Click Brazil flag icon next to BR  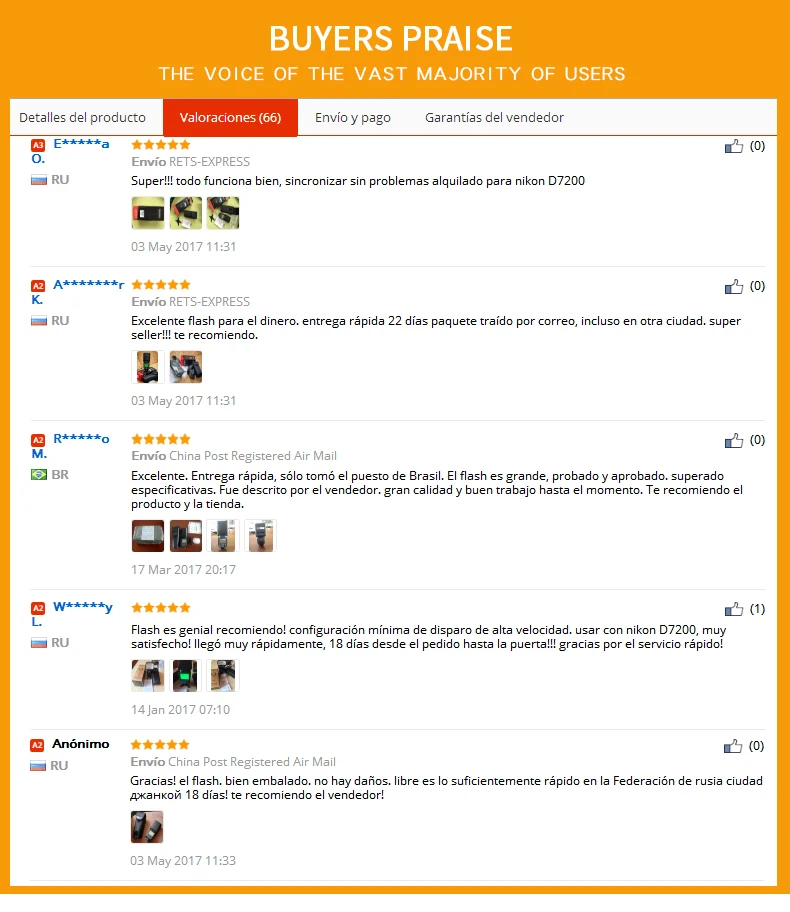pyautogui.click(x=39, y=475)
